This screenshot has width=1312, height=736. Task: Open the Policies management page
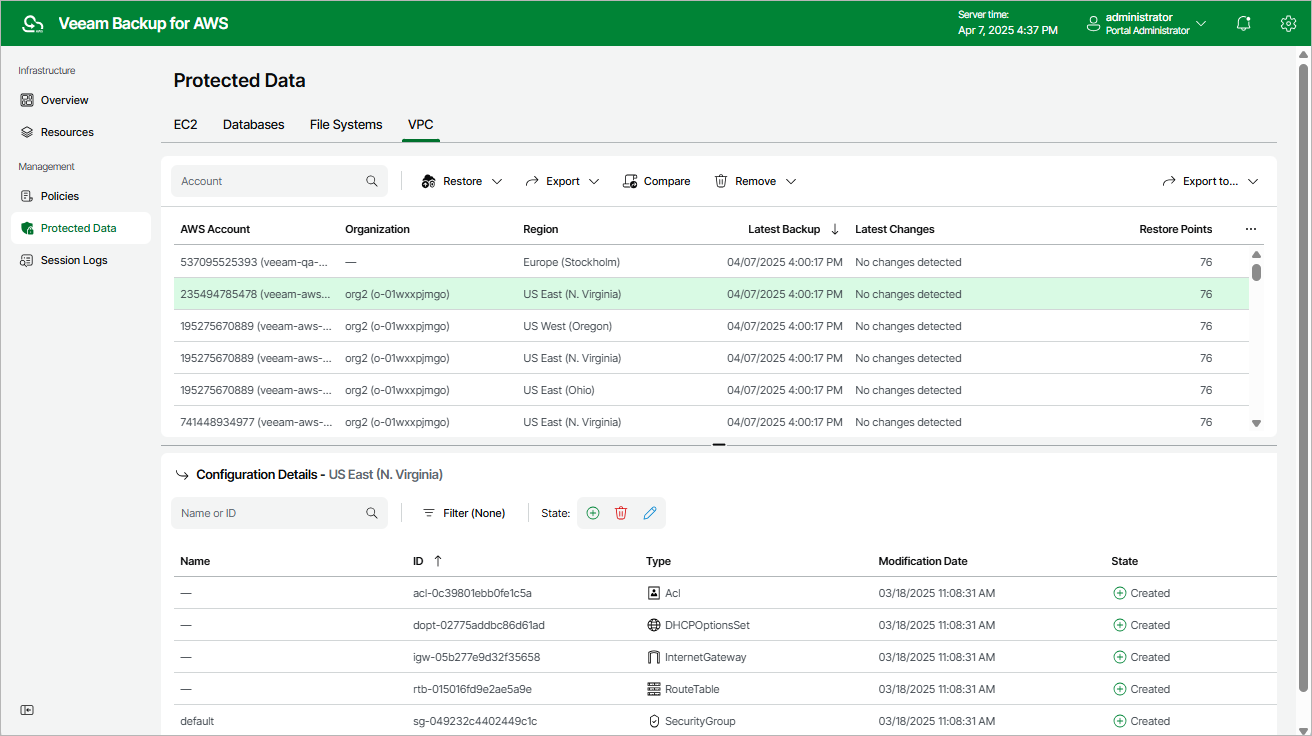(x=61, y=195)
